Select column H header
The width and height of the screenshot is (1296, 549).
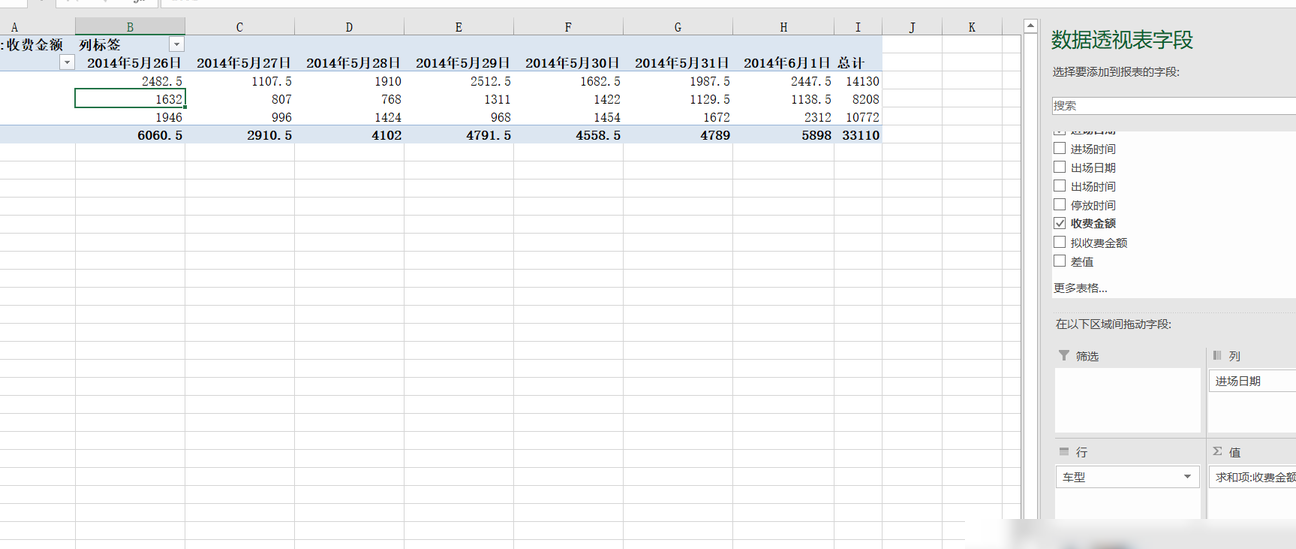coord(783,27)
